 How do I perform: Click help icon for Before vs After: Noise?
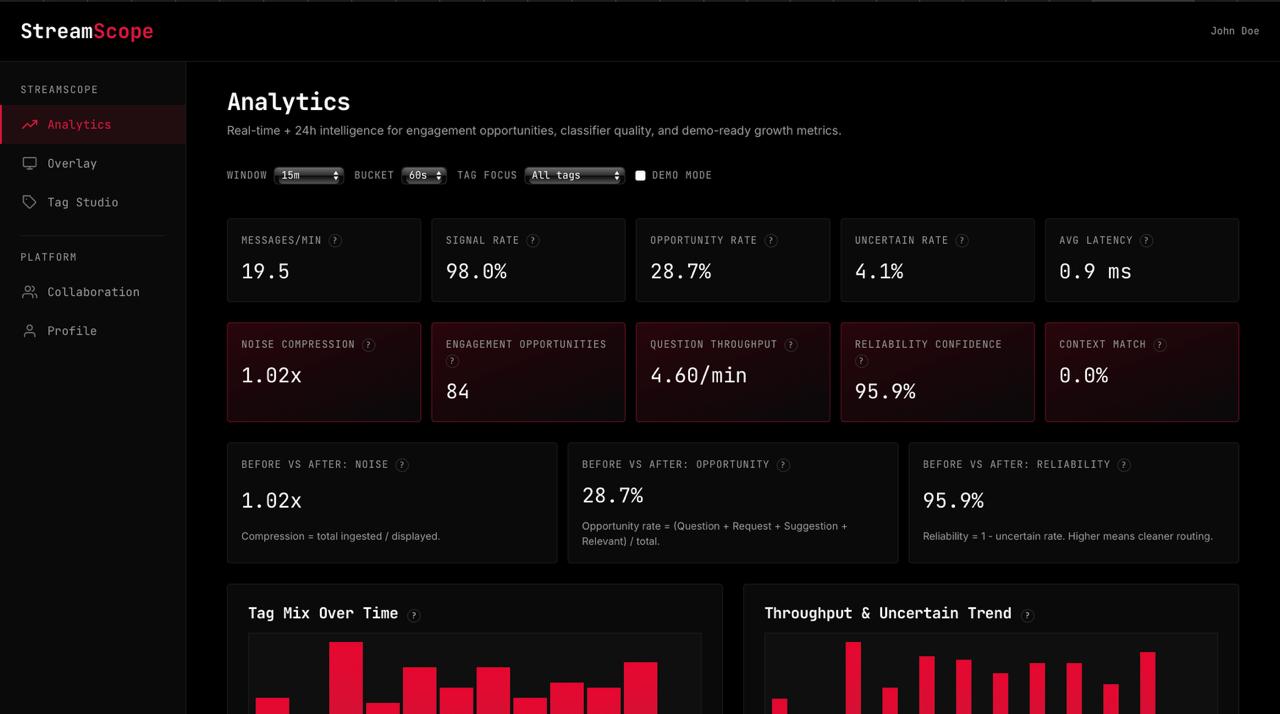pos(402,465)
